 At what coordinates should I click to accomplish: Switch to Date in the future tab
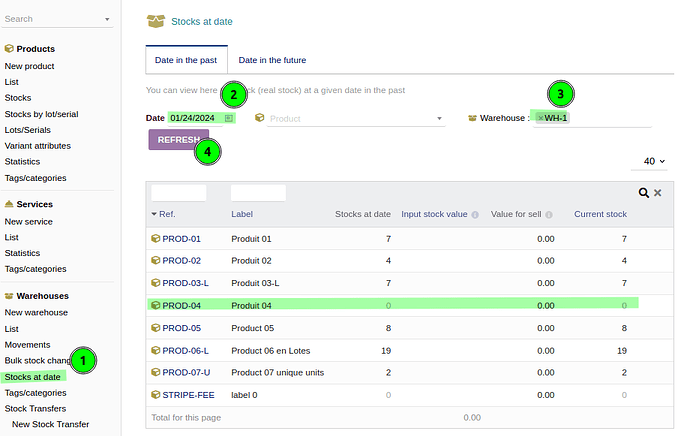[272, 60]
